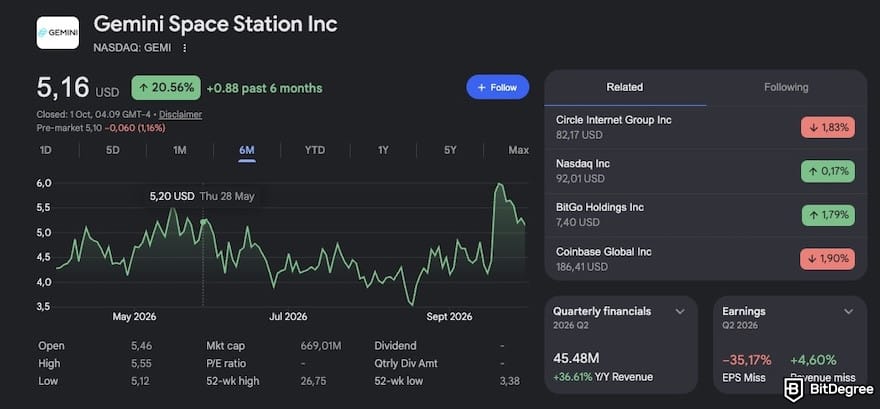Select the 1D time range tab

click(x=45, y=150)
